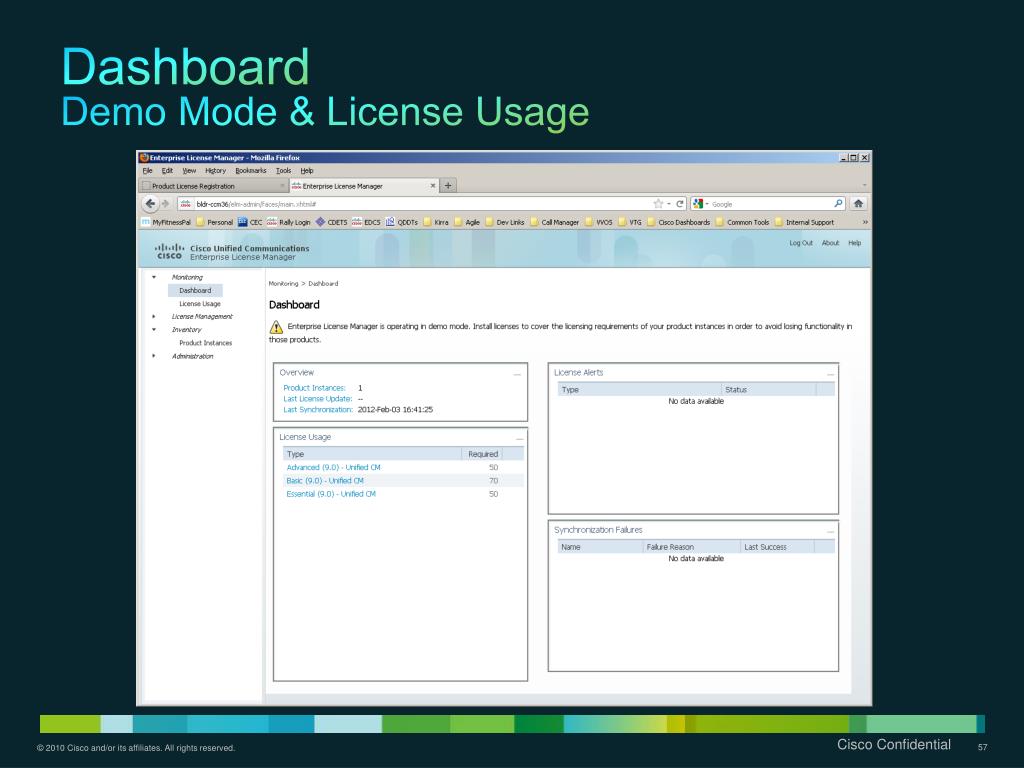This screenshot has height=768, width=1024.
Task: Open the Rally Login bookmark
Action: tap(289, 222)
